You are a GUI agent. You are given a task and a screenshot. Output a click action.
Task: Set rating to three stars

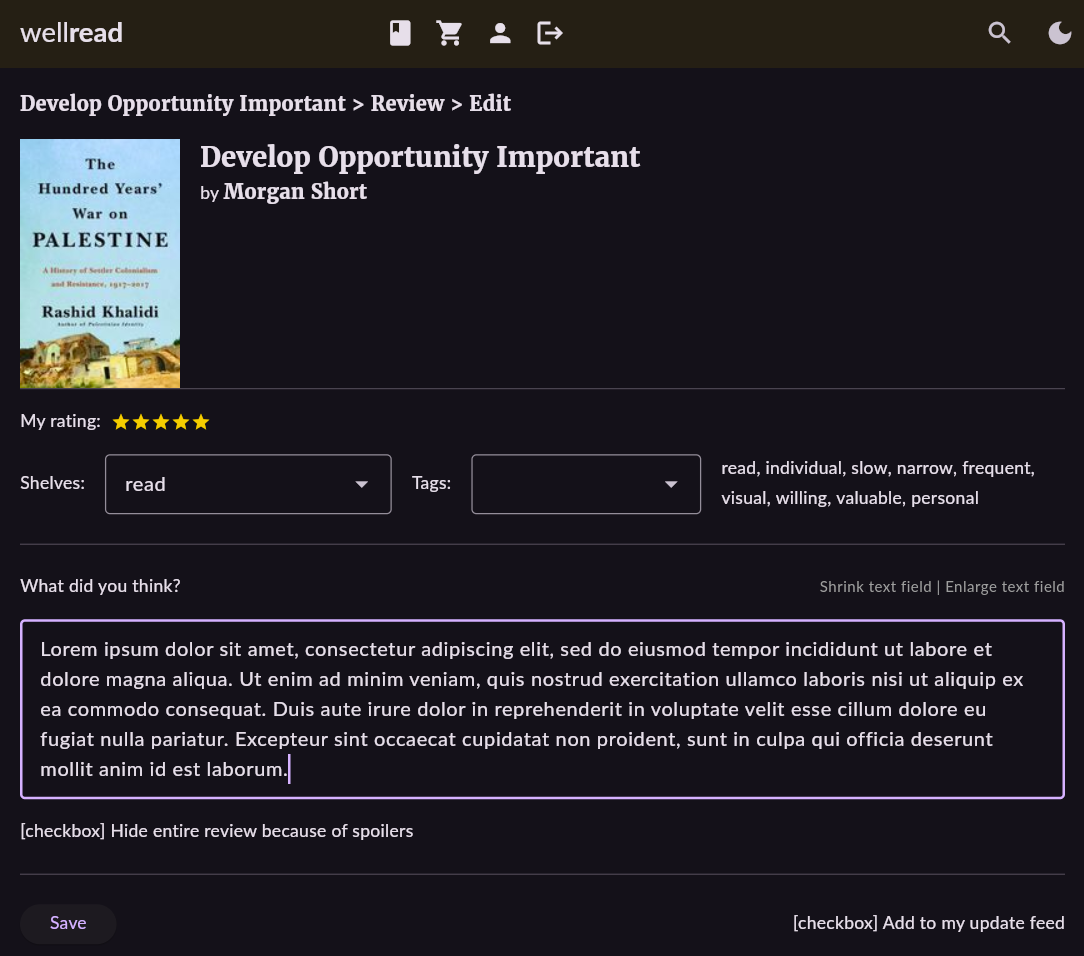tap(161, 422)
